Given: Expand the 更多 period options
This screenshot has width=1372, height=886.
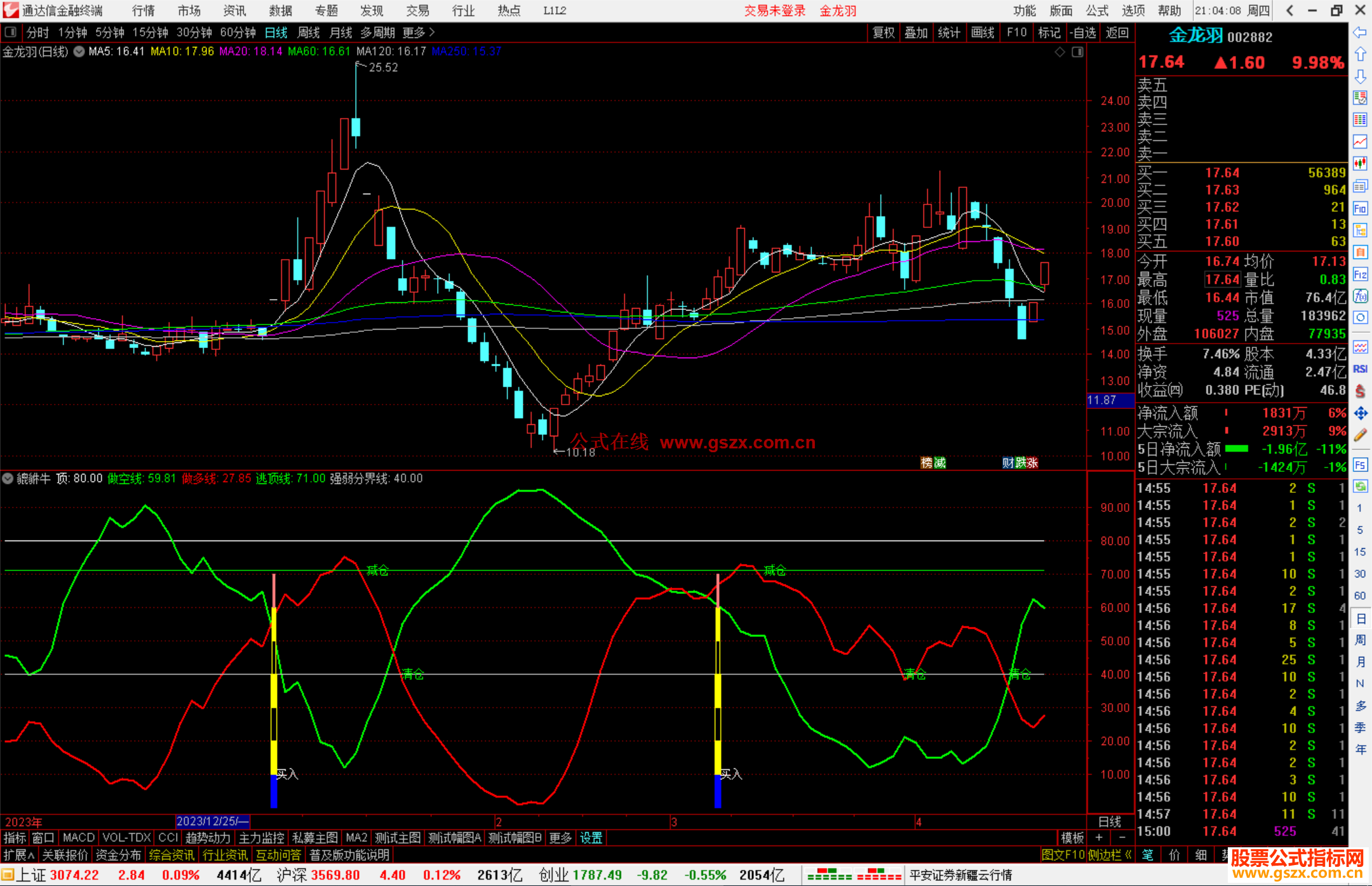Looking at the screenshot, I should [x=419, y=32].
